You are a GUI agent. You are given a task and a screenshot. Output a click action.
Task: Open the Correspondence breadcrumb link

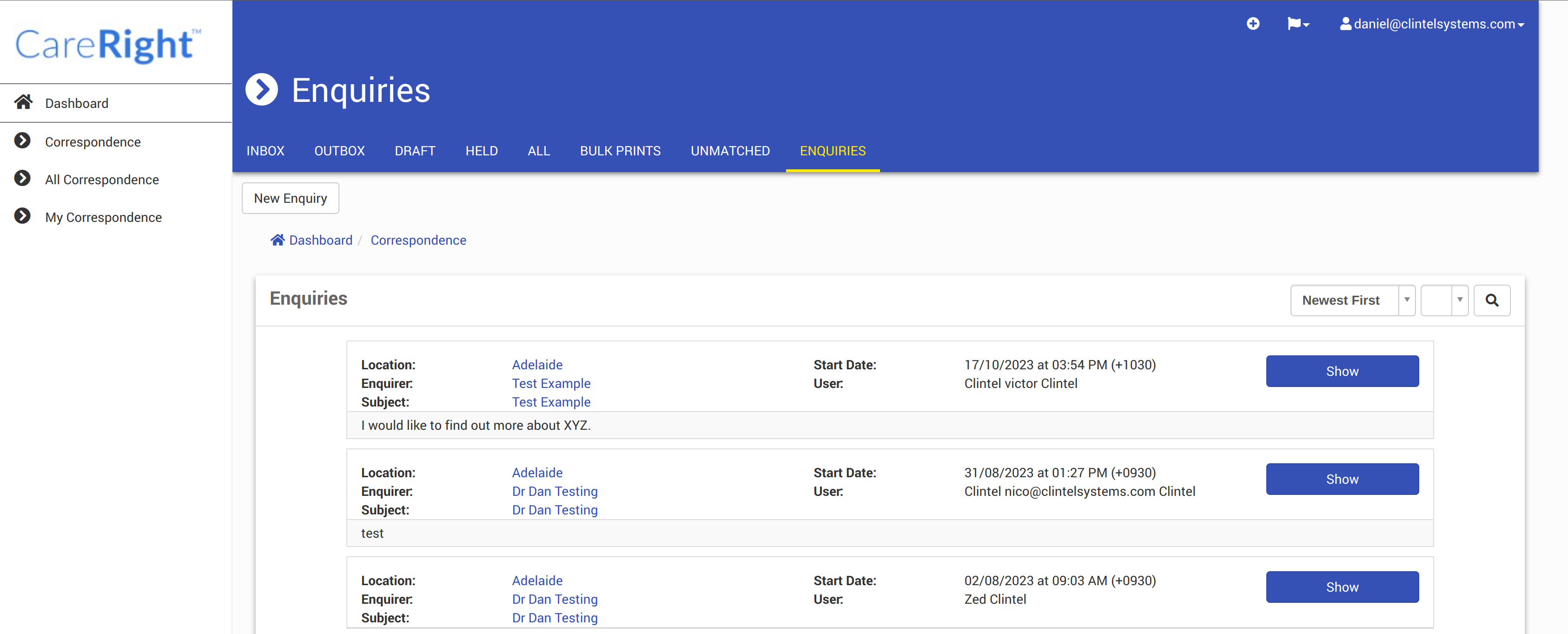click(x=418, y=240)
